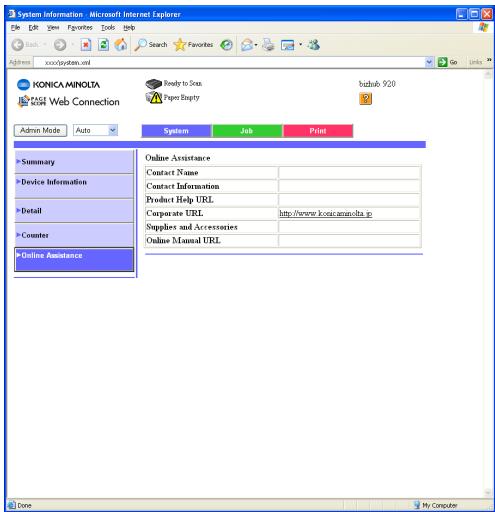Screen dimensions: 495x512
Task: Switch to the red Print tab
Action: [x=318, y=131]
